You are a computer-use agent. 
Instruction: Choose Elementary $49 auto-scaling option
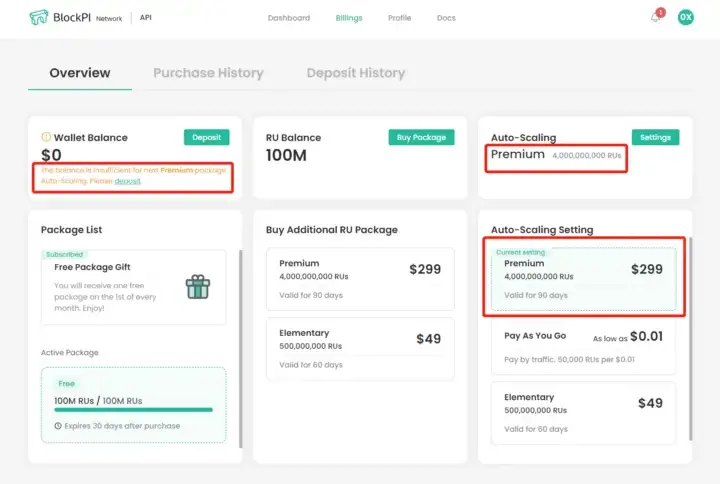pyautogui.click(x=584, y=413)
